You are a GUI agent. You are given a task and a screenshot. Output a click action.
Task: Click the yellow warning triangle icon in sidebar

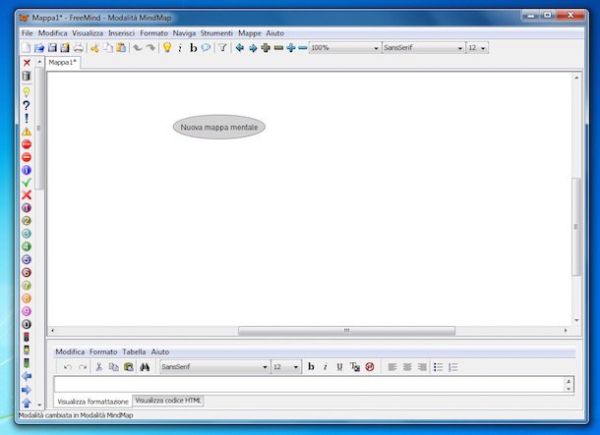pyautogui.click(x=26, y=131)
